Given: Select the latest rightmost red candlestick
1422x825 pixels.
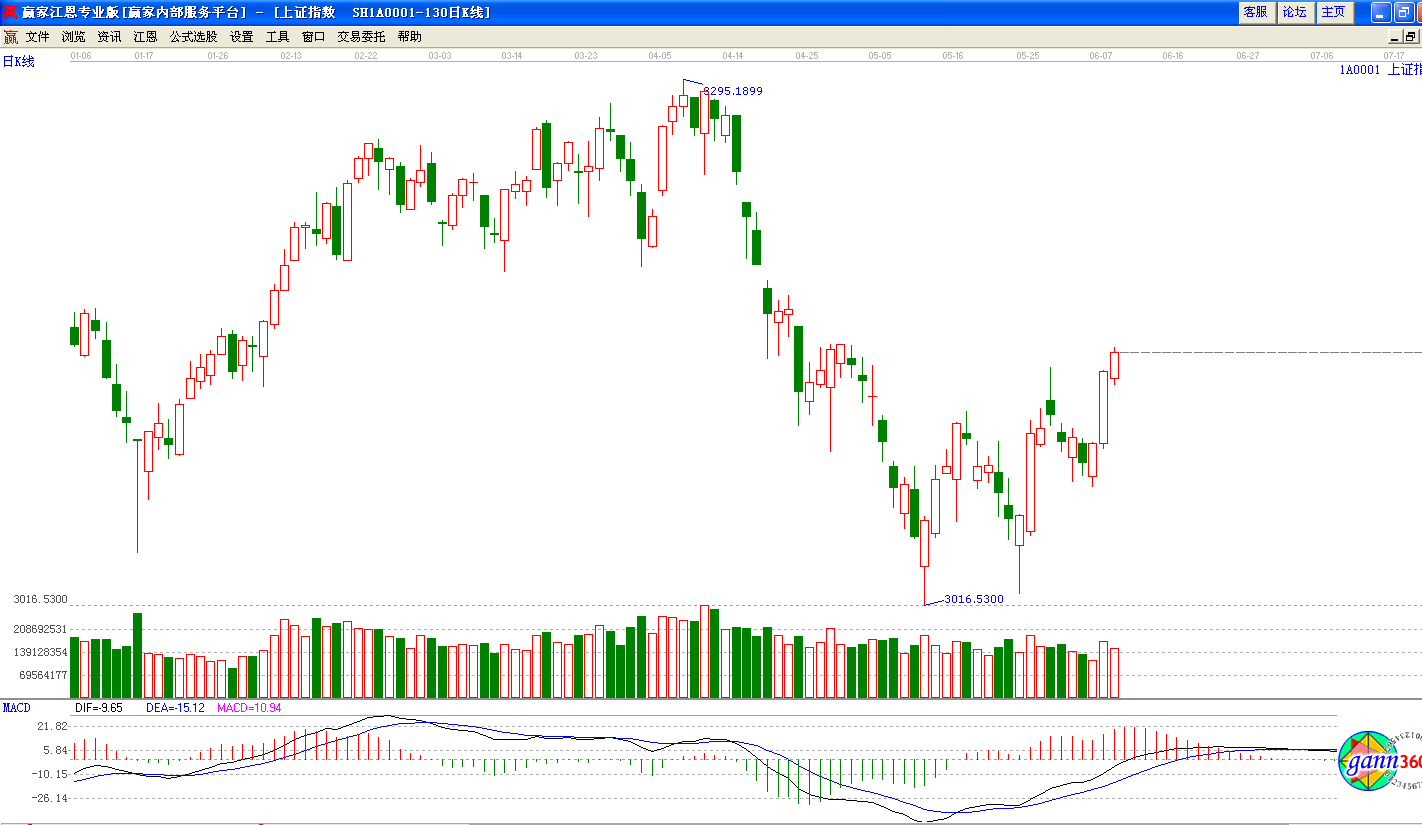Looking at the screenshot, I should pos(1114,365).
